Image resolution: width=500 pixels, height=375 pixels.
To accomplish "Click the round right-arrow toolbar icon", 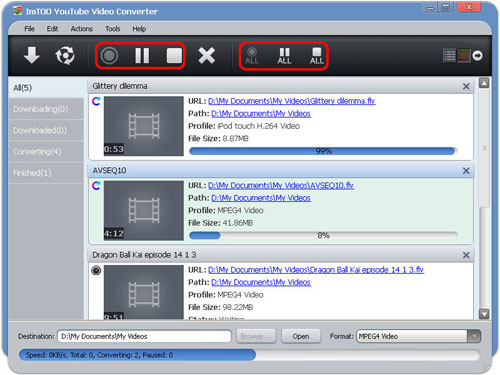I will [x=477, y=56].
